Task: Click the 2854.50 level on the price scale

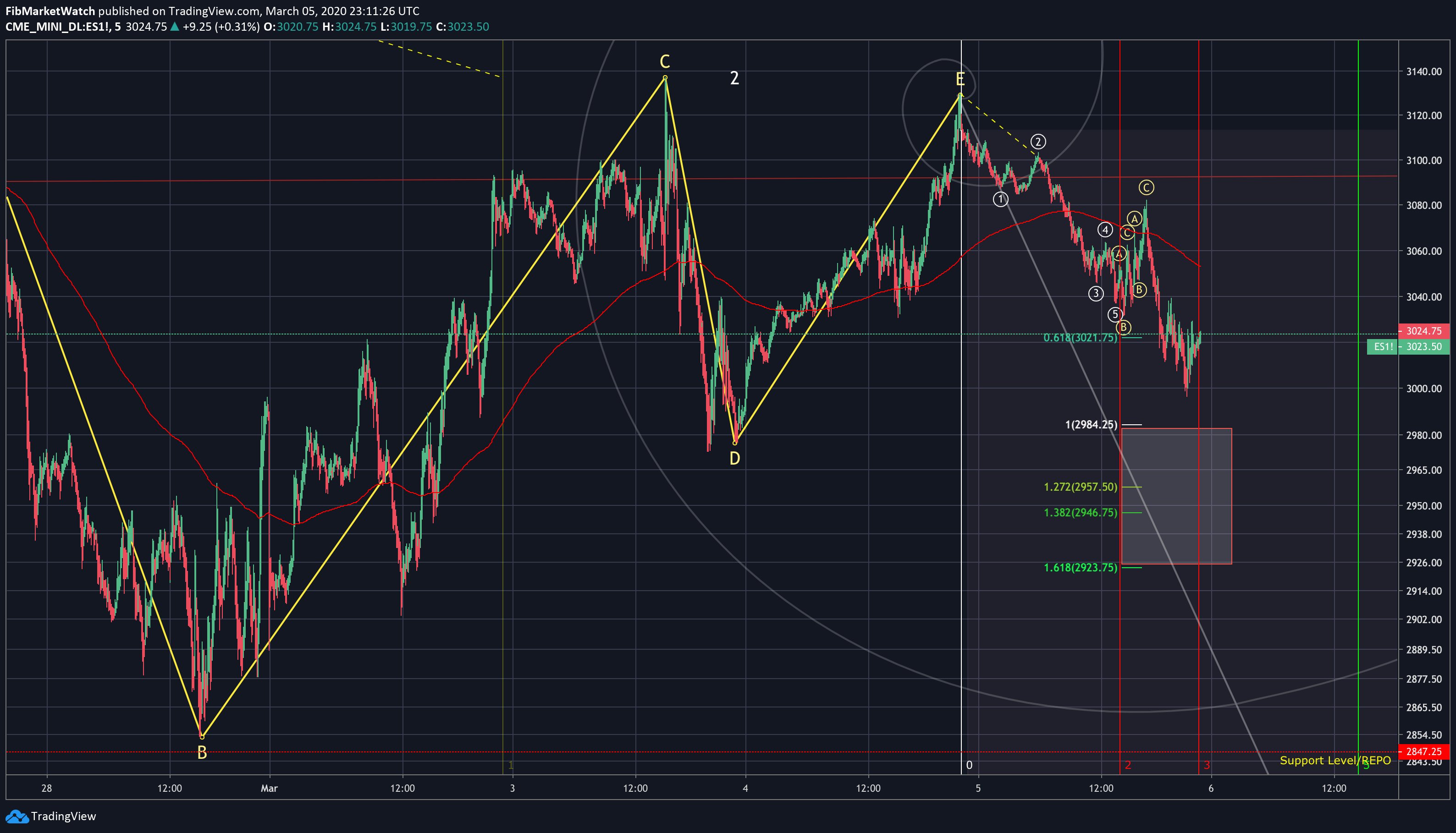Action: point(1424,735)
